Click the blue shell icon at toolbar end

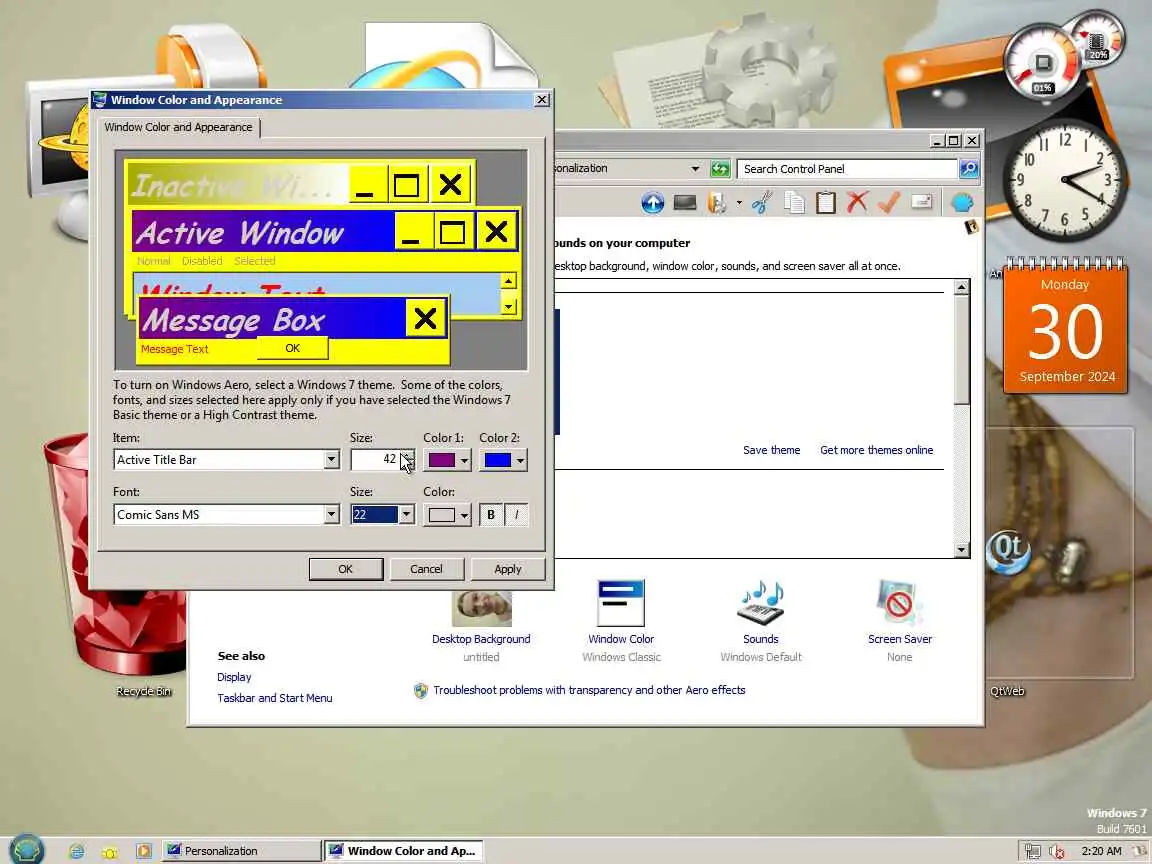(x=962, y=202)
